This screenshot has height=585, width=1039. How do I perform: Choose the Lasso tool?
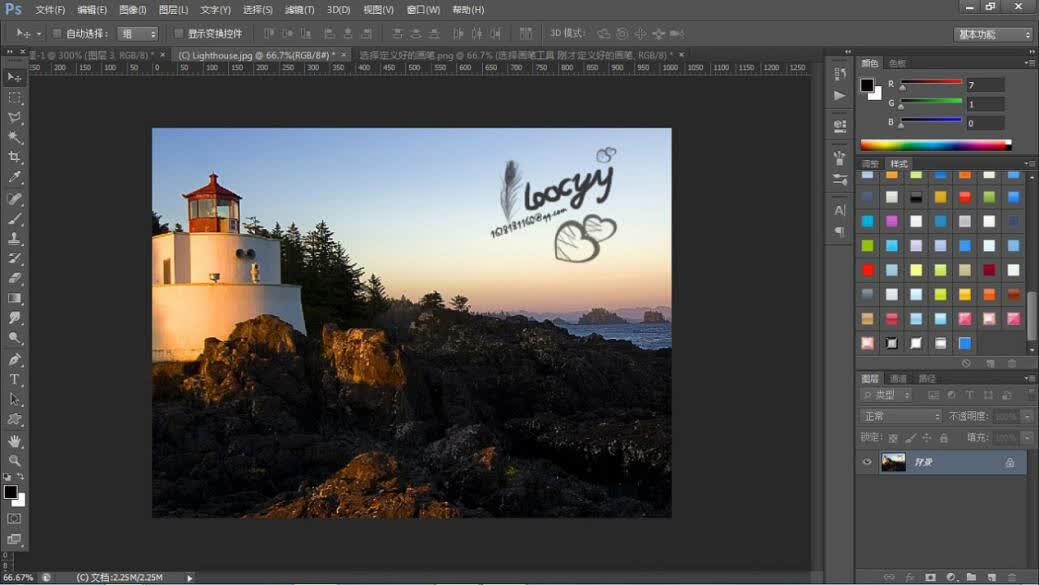click(x=14, y=117)
